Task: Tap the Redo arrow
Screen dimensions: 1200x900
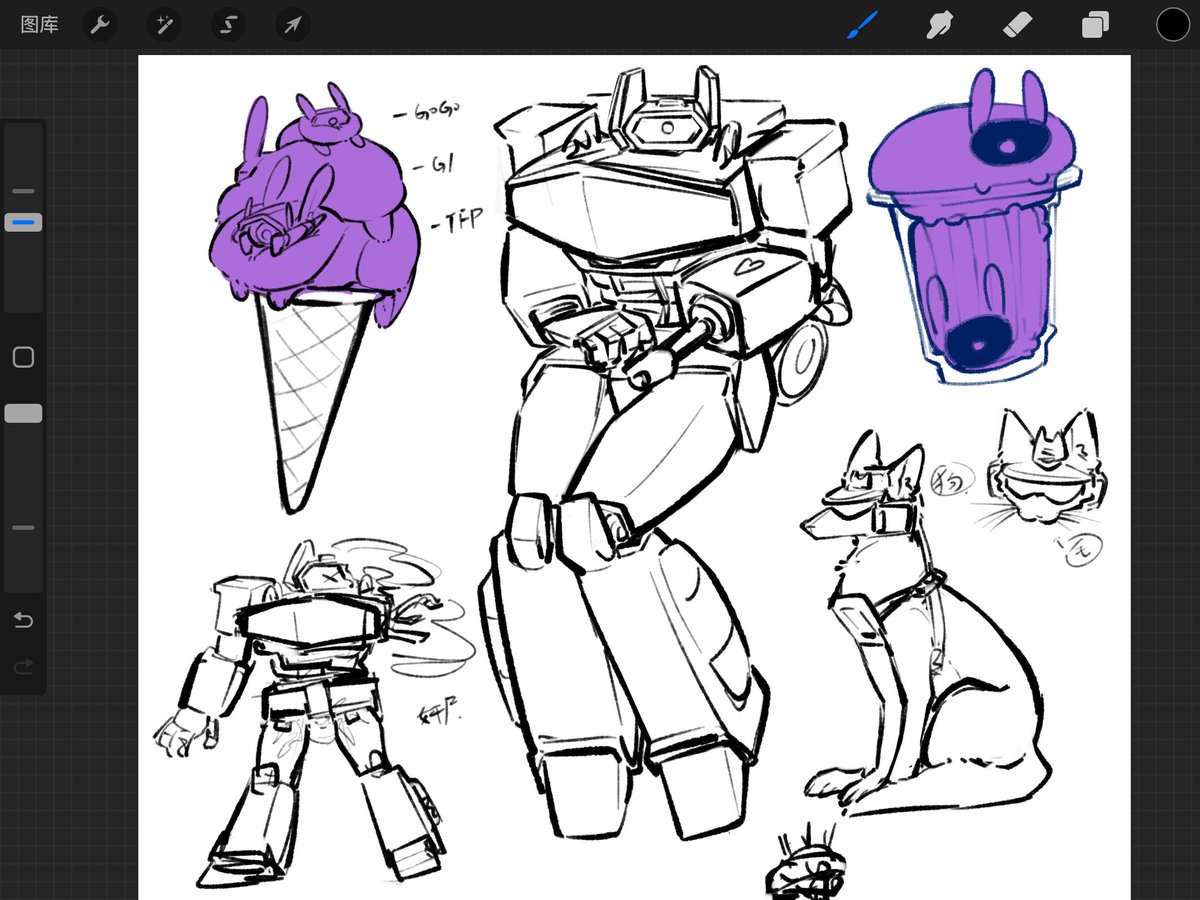Action: [23, 666]
